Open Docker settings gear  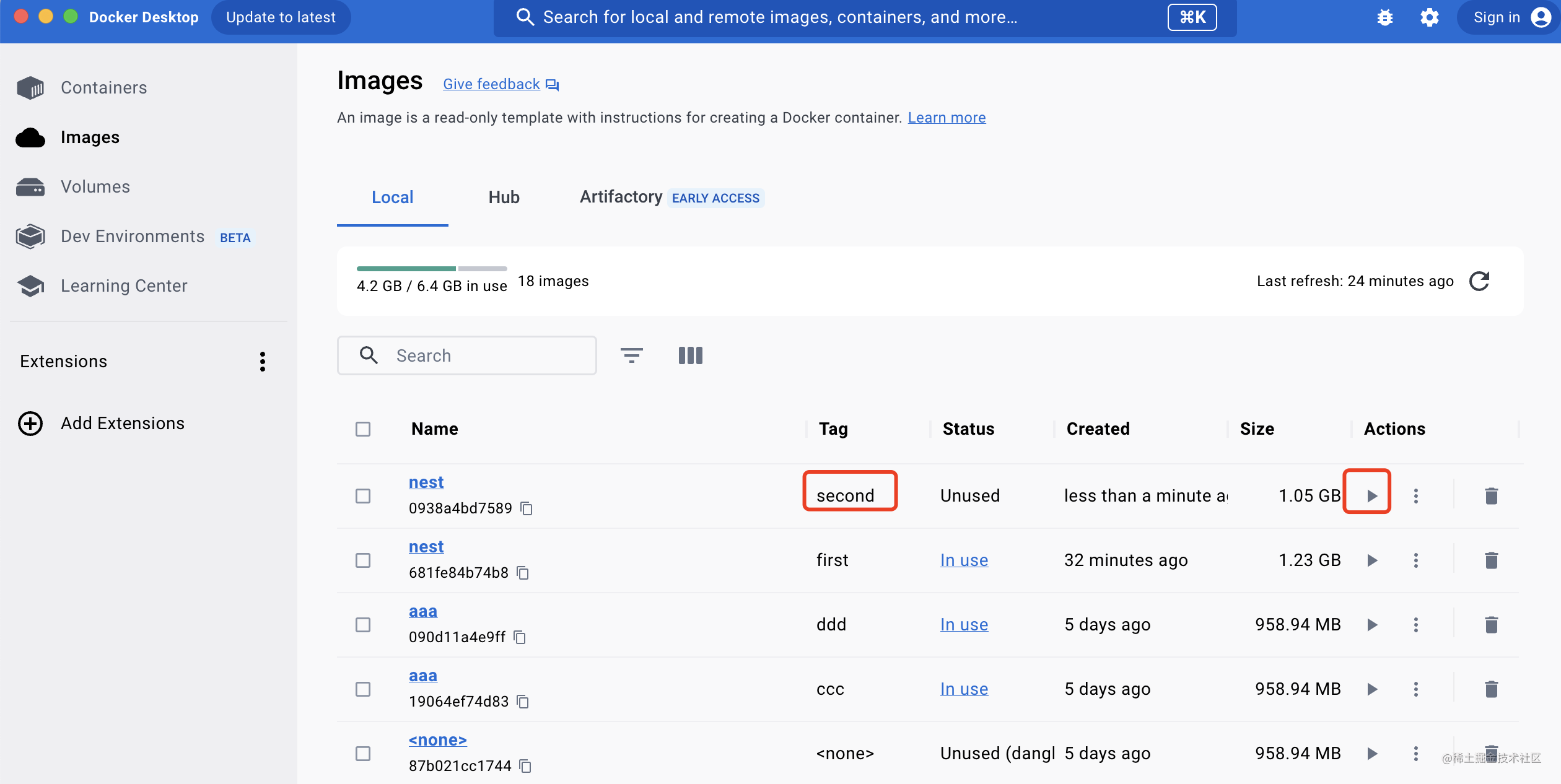[x=1429, y=17]
